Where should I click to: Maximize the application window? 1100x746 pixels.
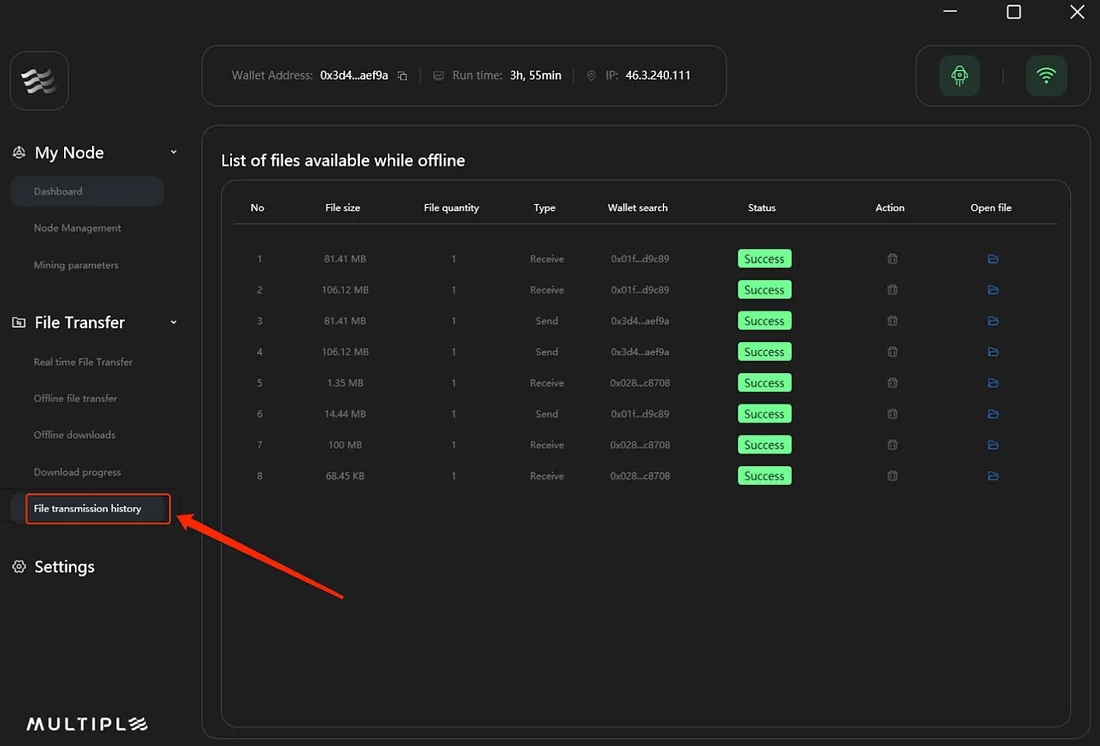pyautogui.click(x=1013, y=12)
